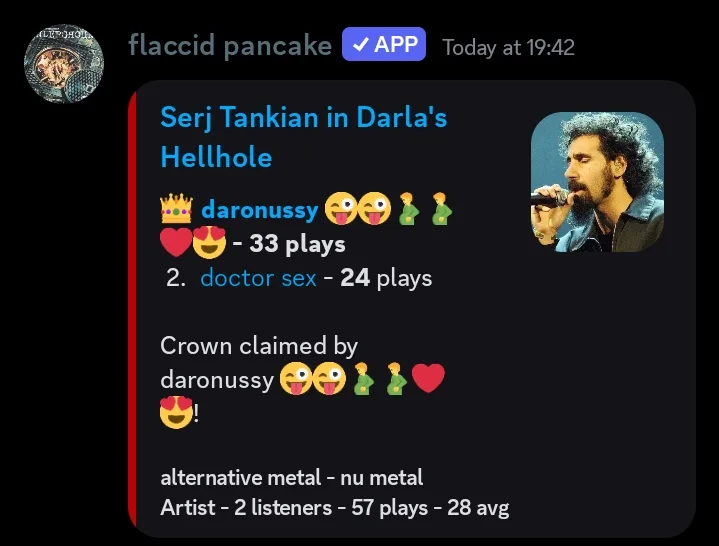Click the red embed color bar

[x=132, y=309]
